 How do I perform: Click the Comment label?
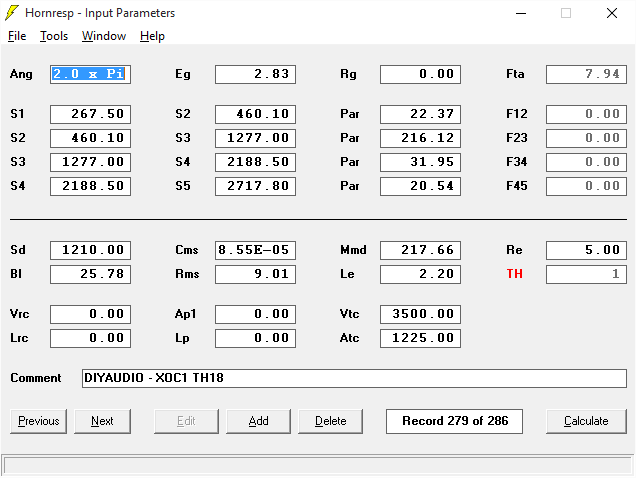coord(36,378)
